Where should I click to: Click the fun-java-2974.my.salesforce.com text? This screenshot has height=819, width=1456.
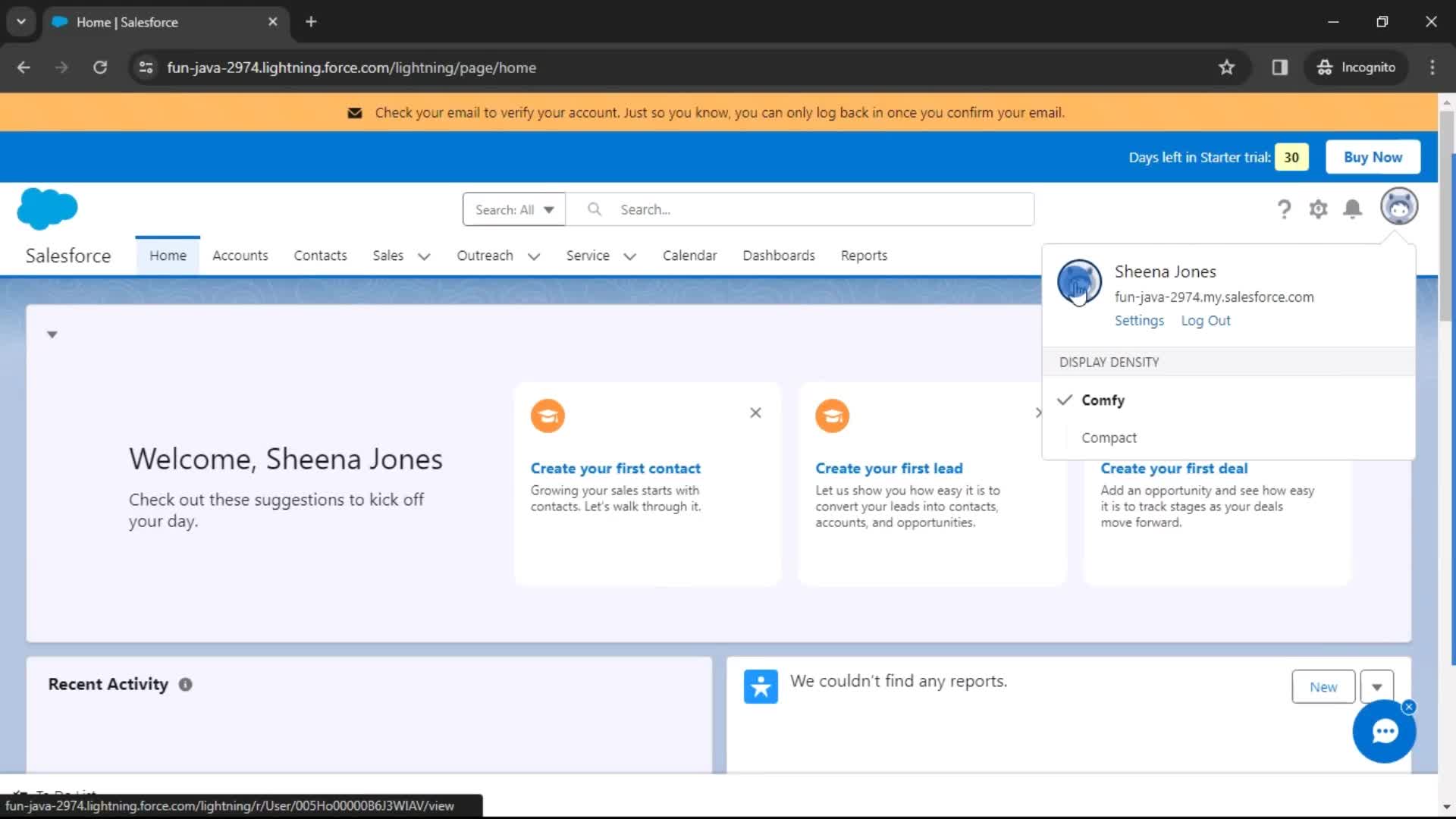point(1214,297)
